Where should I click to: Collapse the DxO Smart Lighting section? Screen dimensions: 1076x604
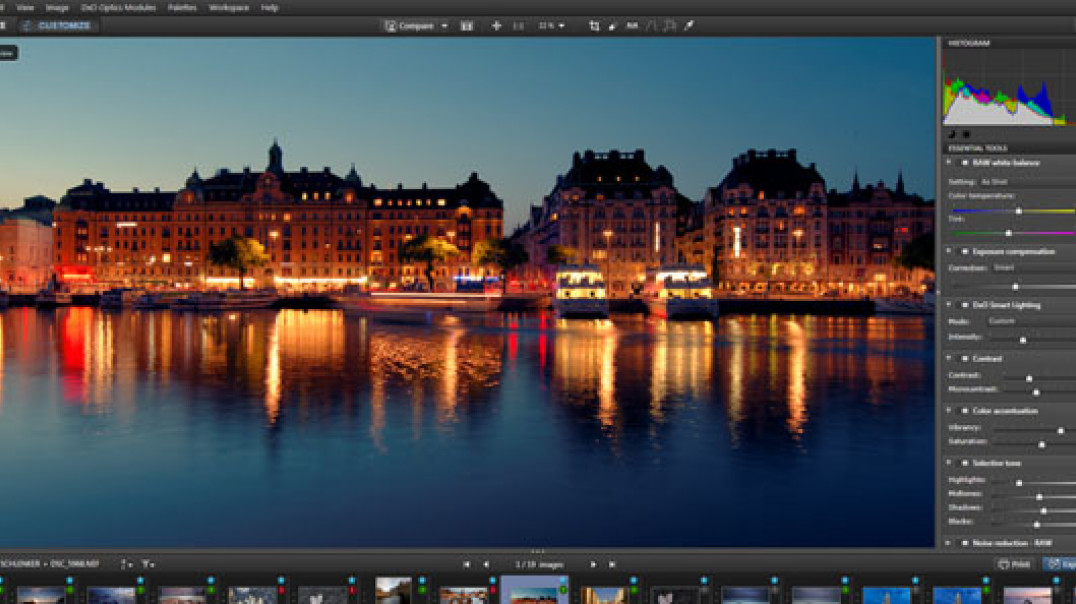[x=950, y=305]
